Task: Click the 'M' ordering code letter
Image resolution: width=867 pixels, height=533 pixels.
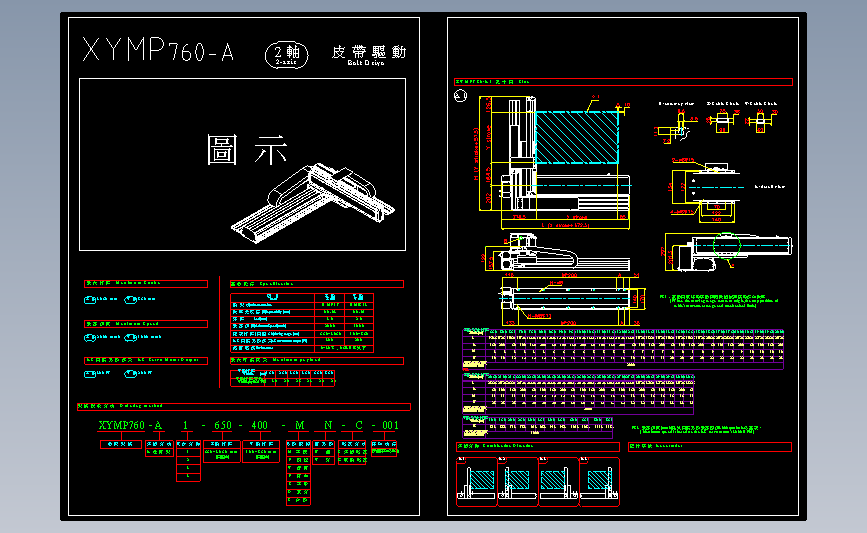Action: coord(300,425)
